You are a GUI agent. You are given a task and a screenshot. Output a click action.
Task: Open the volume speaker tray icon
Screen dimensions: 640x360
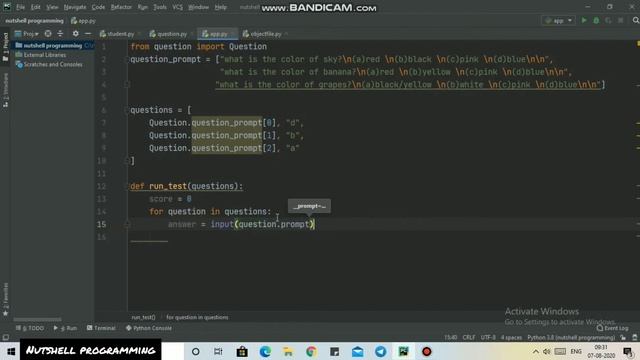click(x=547, y=351)
